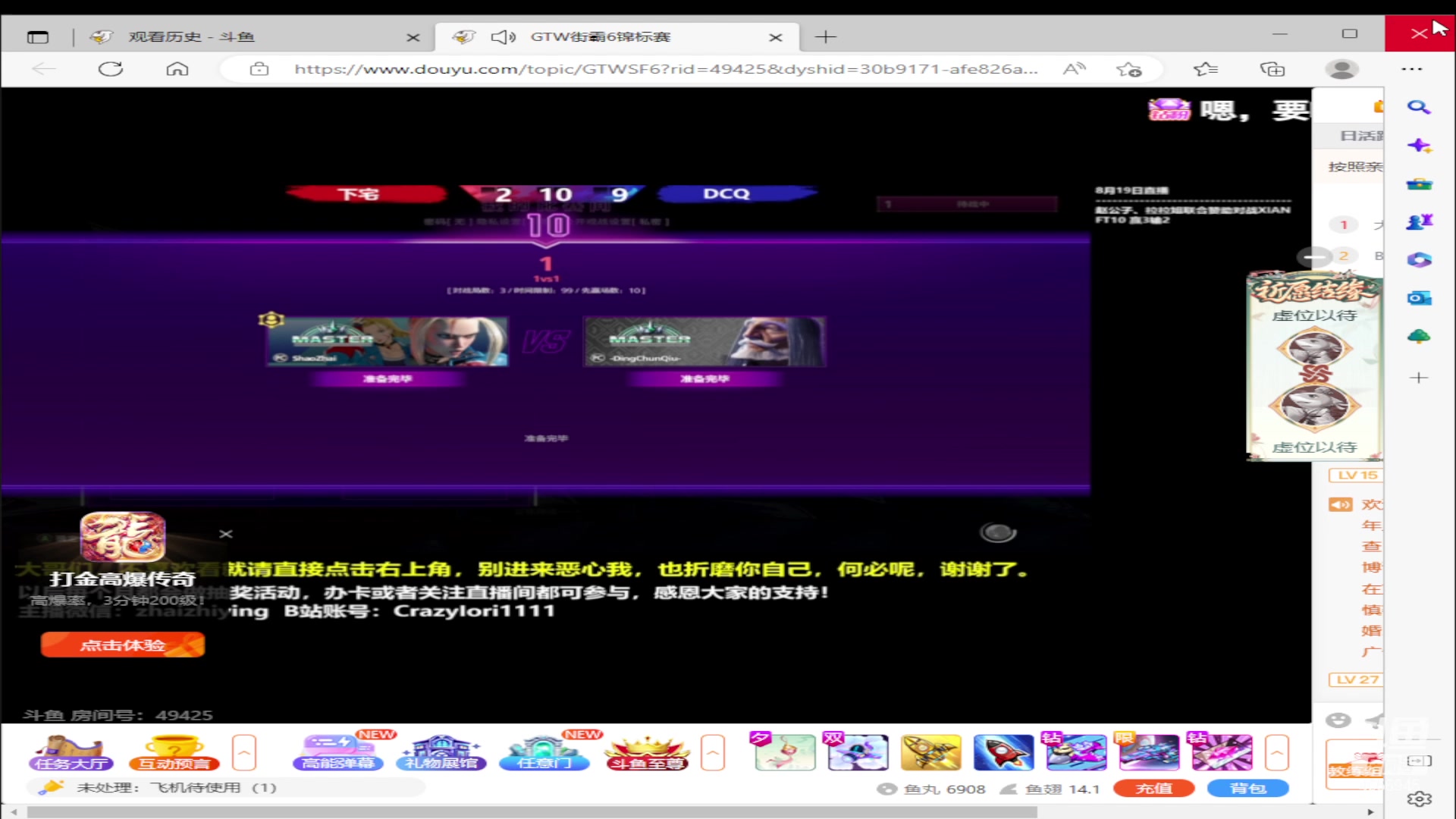
Task: Click the address bar URL
Action: [x=666, y=69]
